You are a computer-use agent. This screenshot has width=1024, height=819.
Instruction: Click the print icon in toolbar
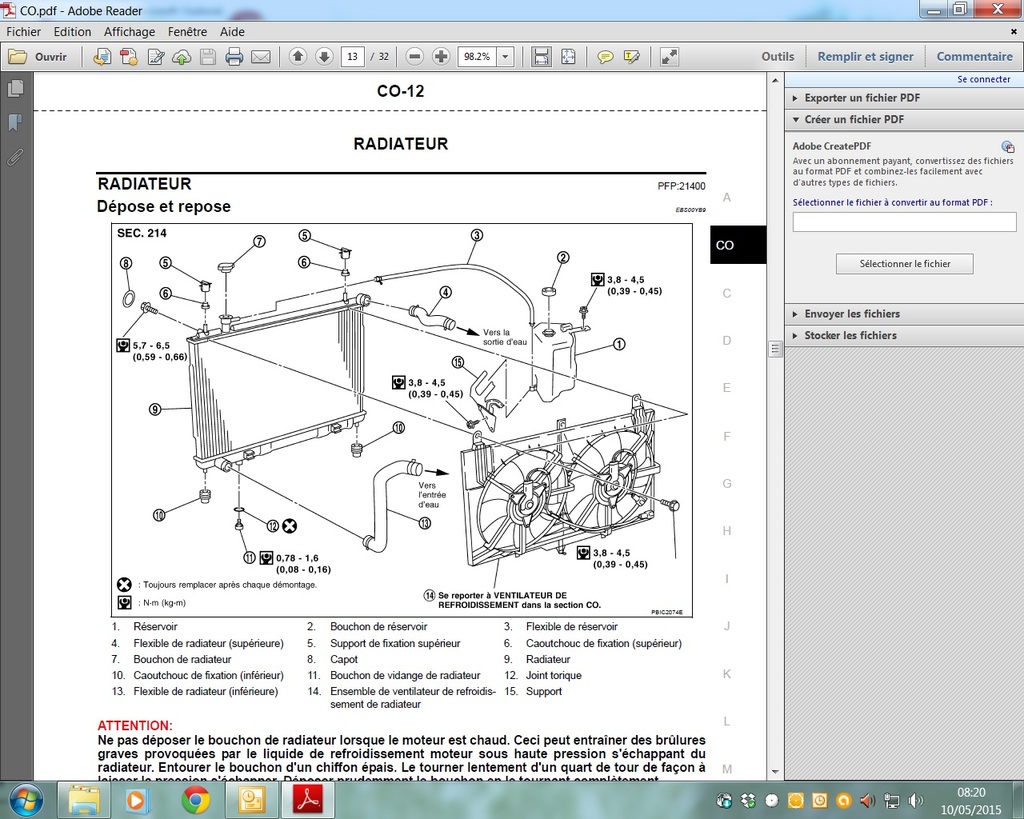pos(234,57)
